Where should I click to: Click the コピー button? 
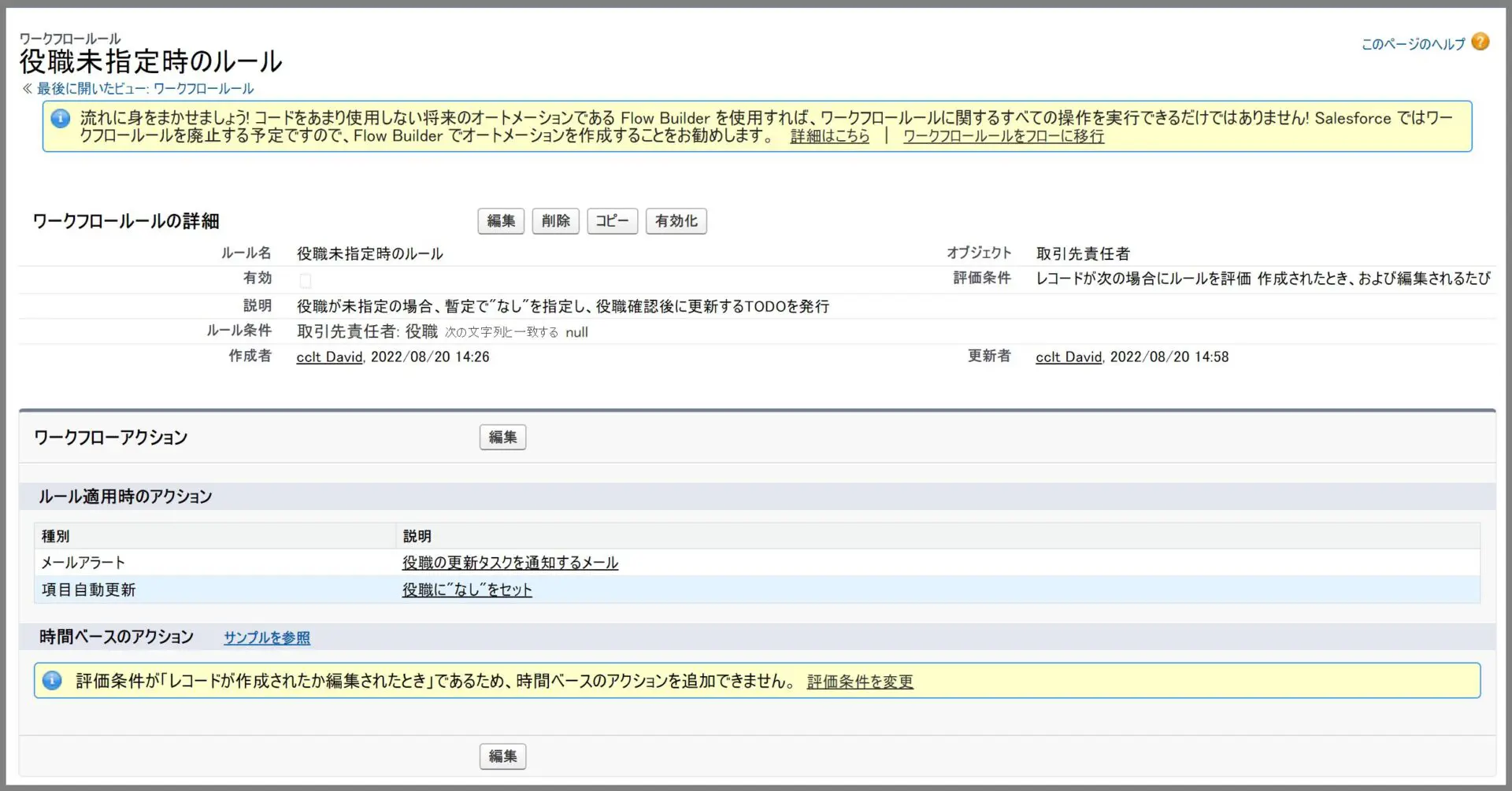tap(612, 221)
